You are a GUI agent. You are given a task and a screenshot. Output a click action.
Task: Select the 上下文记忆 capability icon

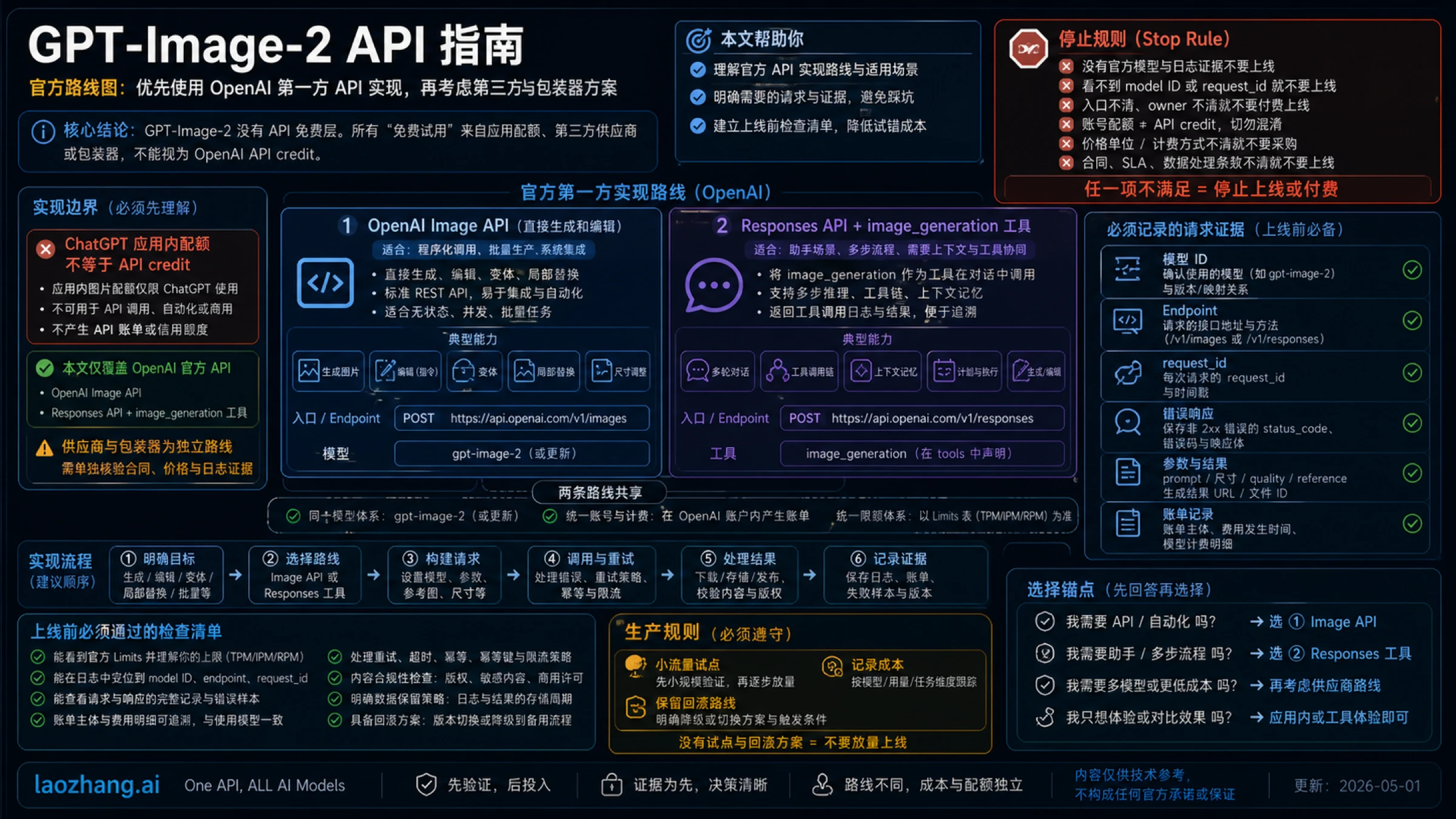[x=861, y=371]
